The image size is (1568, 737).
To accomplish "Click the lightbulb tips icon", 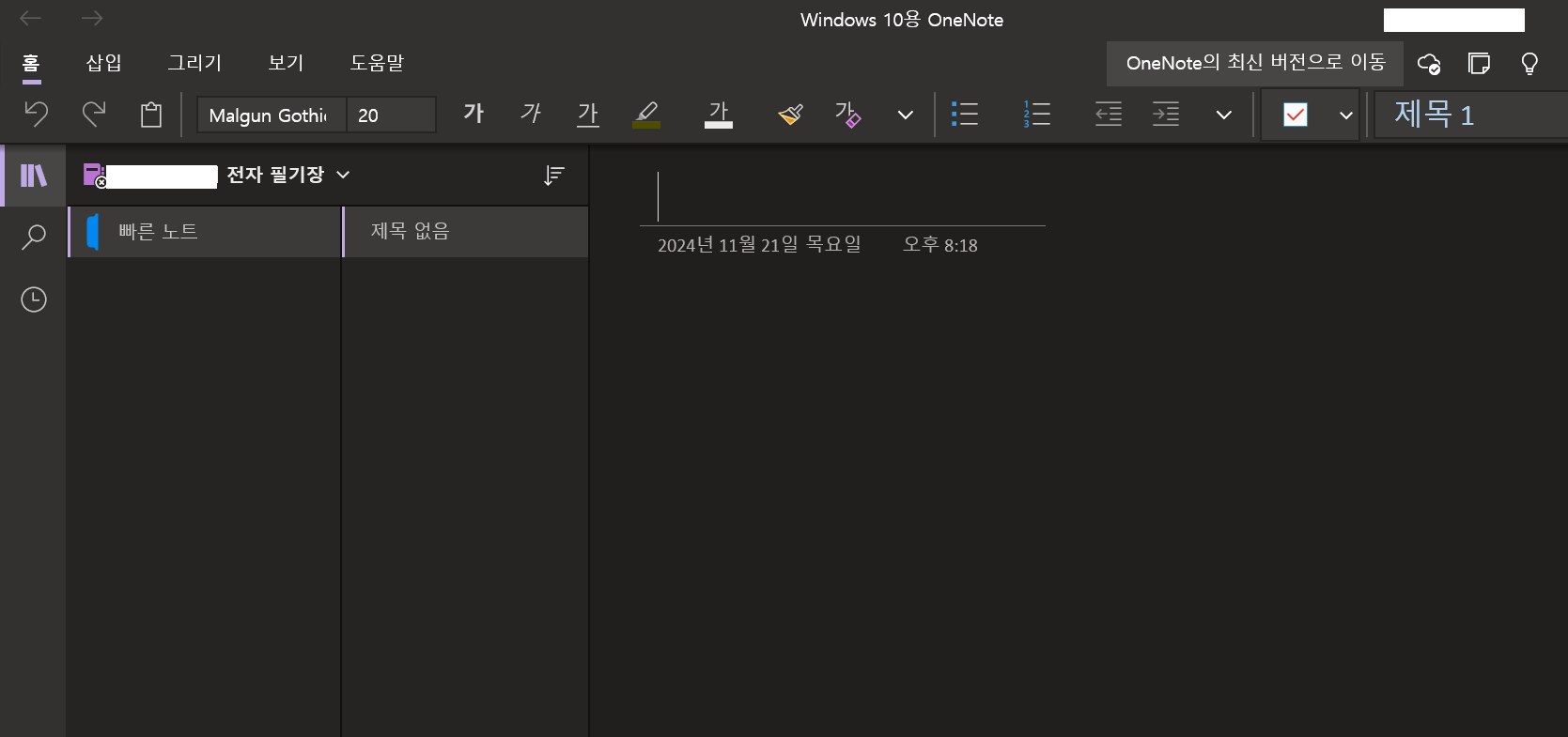I will pyautogui.click(x=1529, y=63).
